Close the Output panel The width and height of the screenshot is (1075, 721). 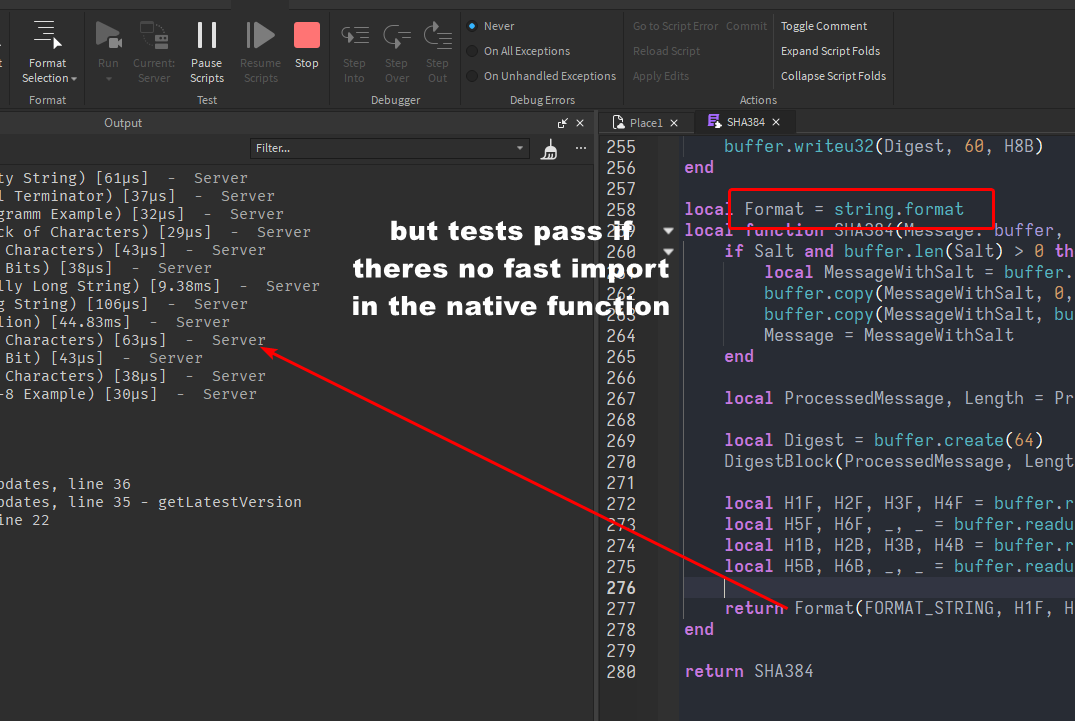(x=580, y=123)
